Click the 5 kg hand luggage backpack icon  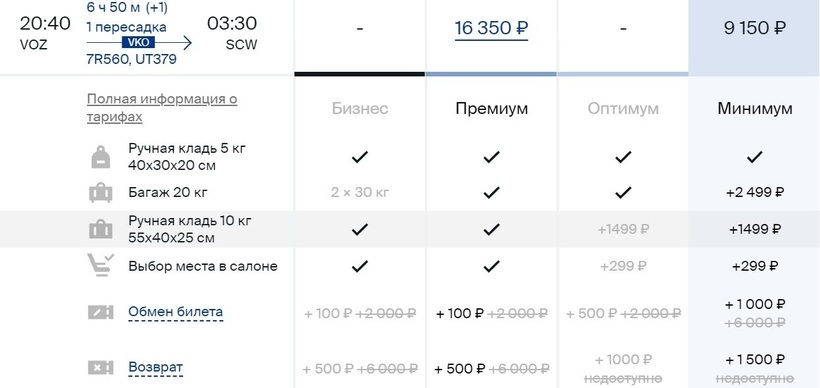(x=100, y=157)
